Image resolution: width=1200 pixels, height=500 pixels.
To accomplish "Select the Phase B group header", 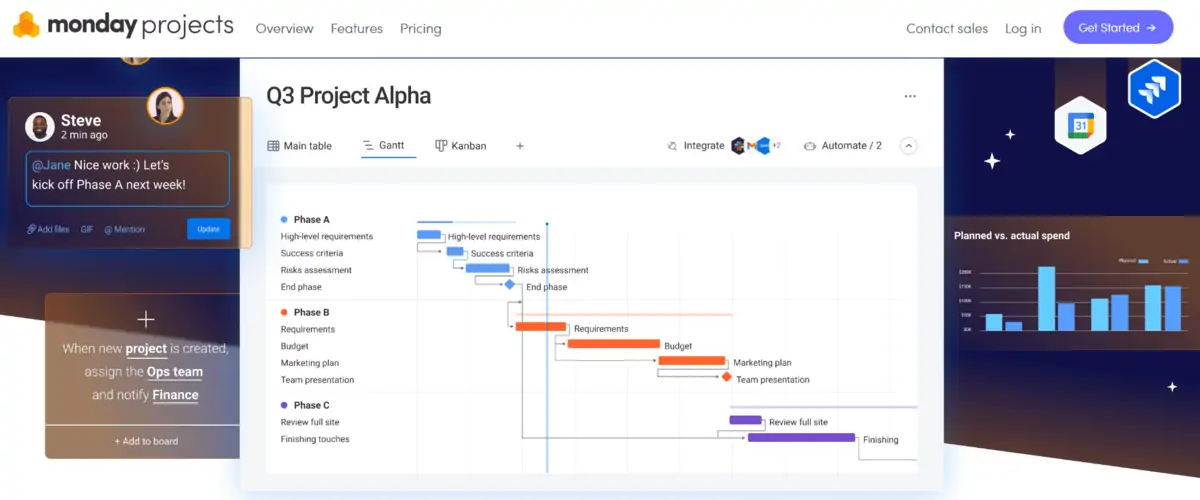I will point(311,313).
